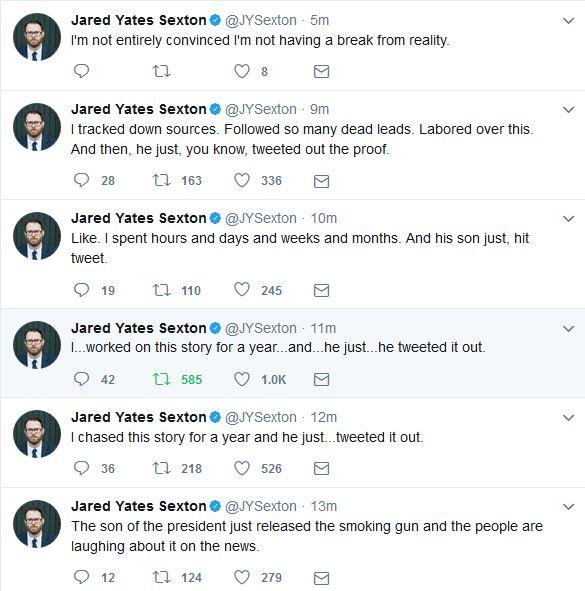Like the tweet with 1.0K likes
This screenshot has width=585, height=591.
coord(242,379)
